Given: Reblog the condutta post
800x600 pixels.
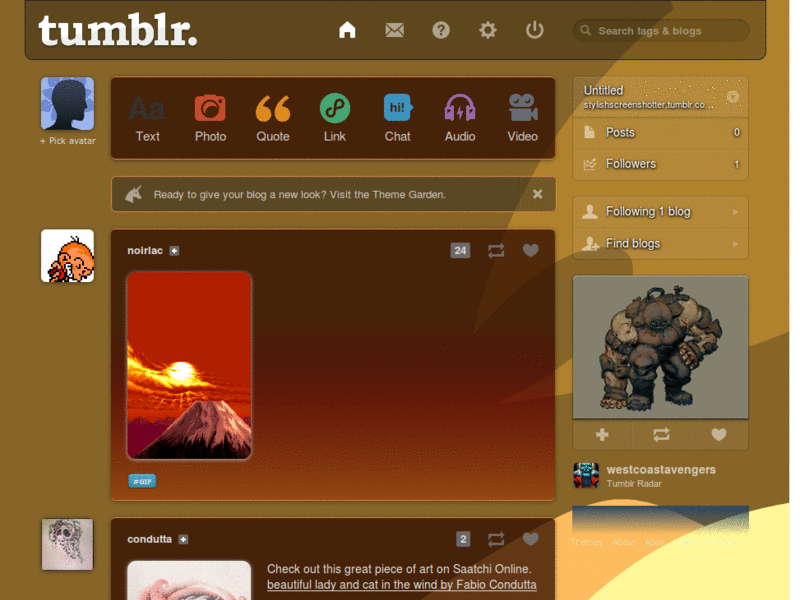Looking at the screenshot, I should pyautogui.click(x=496, y=539).
